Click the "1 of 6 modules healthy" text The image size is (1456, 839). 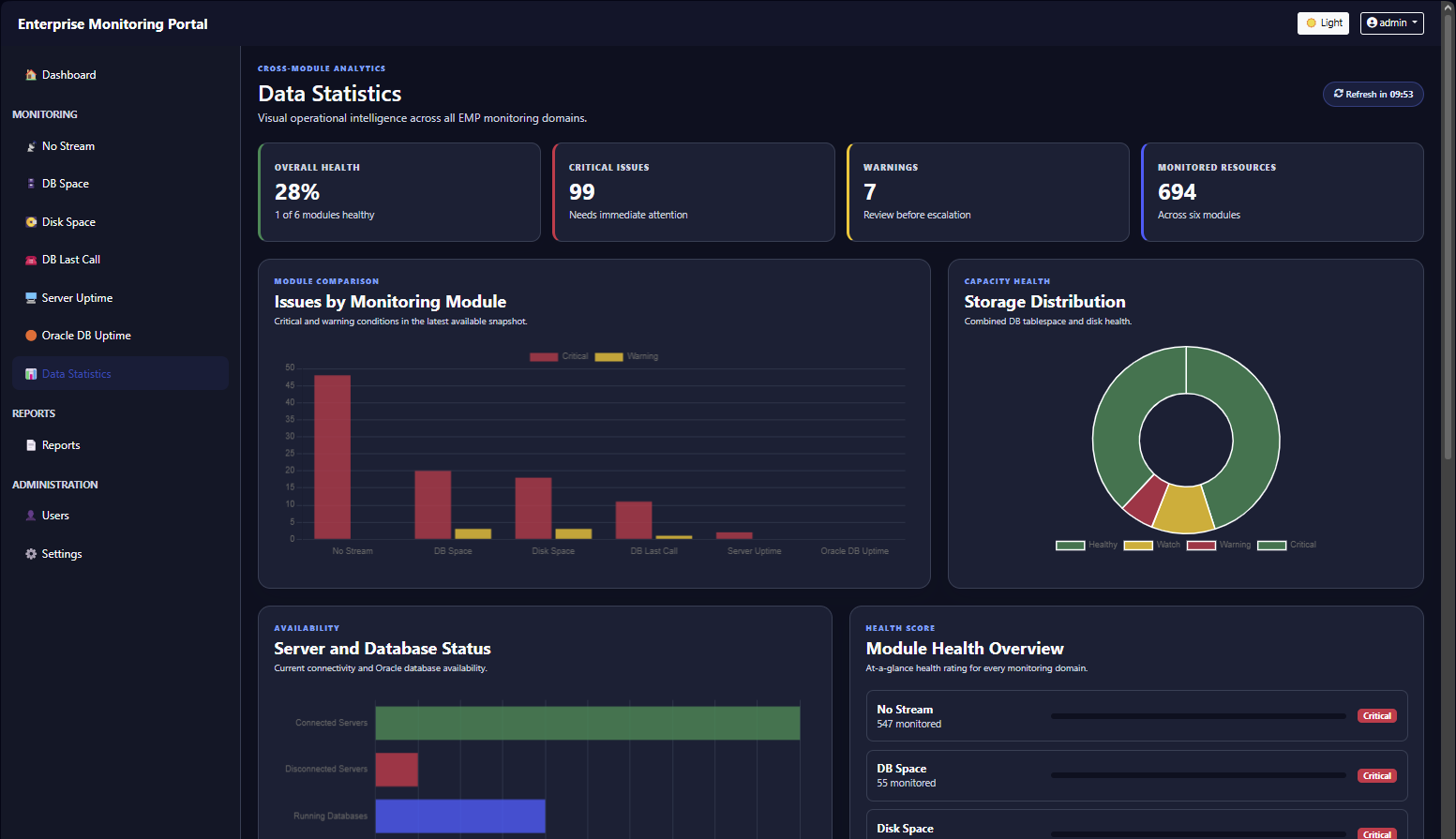pos(324,215)
